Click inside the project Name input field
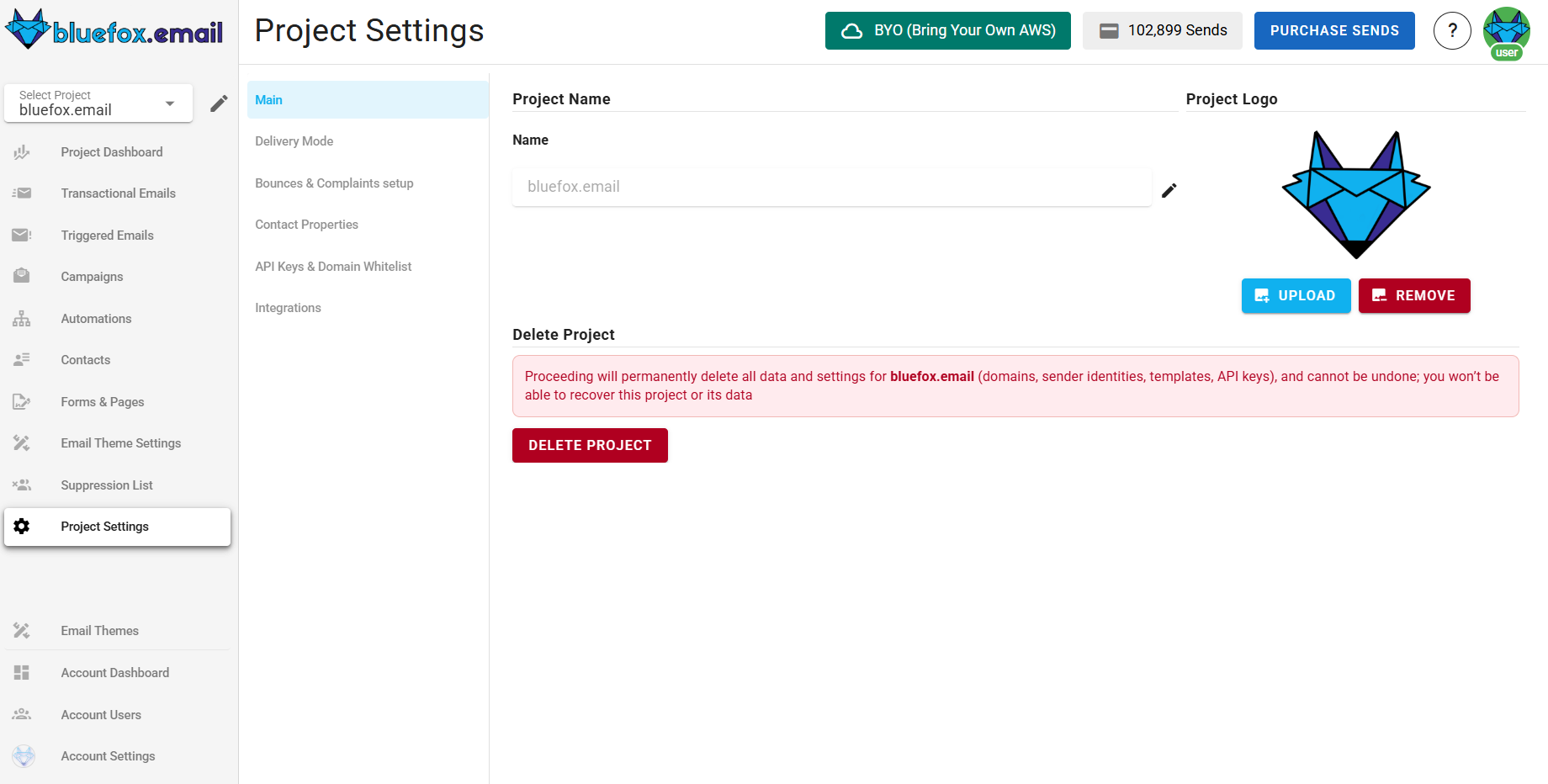 point(831,187)
